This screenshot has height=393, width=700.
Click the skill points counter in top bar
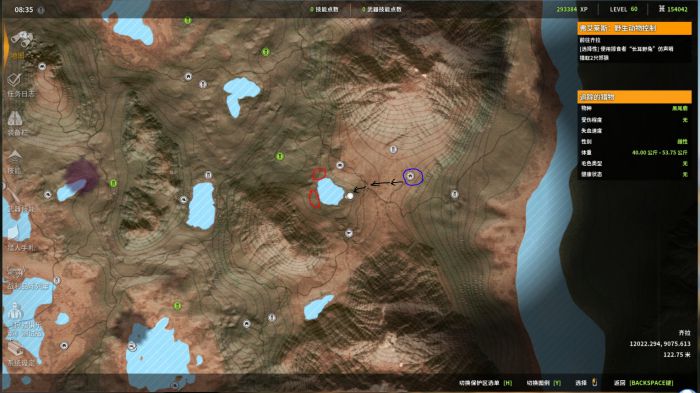(x=324, y=9)
